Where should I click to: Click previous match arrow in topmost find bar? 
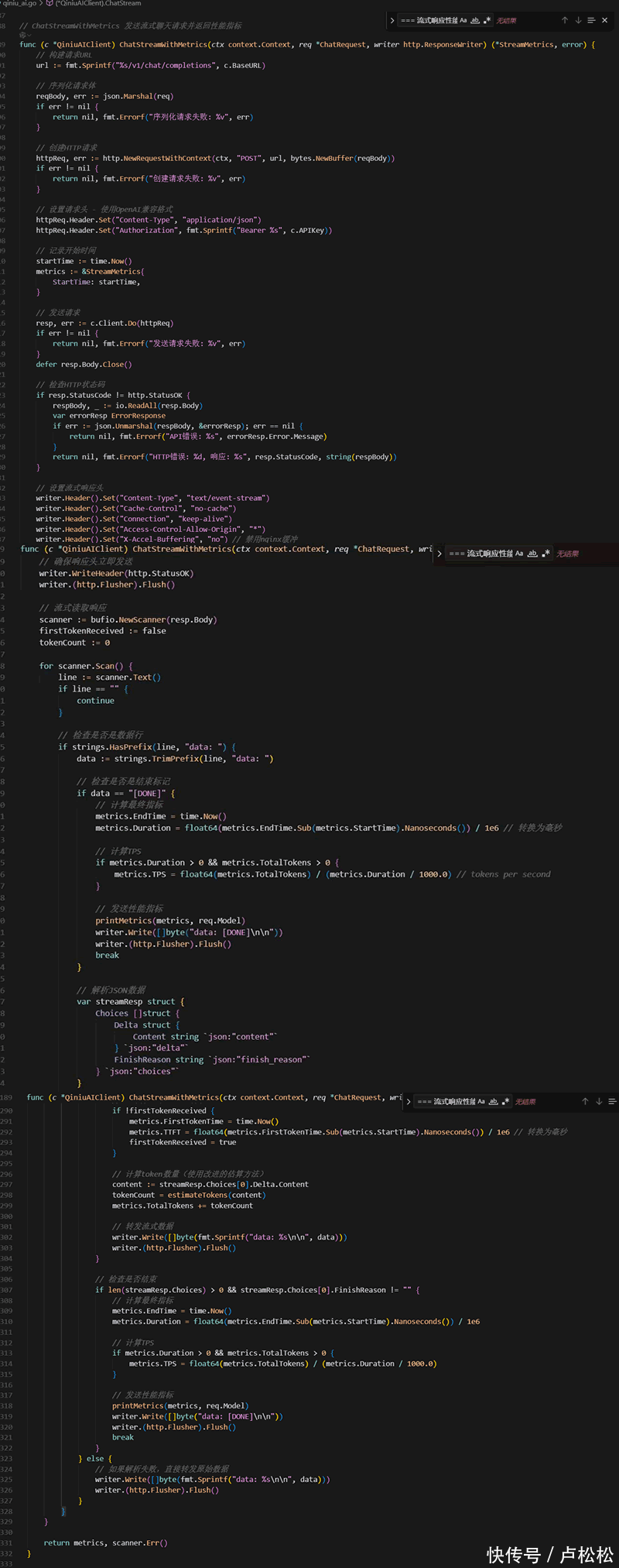coord(565,20)
